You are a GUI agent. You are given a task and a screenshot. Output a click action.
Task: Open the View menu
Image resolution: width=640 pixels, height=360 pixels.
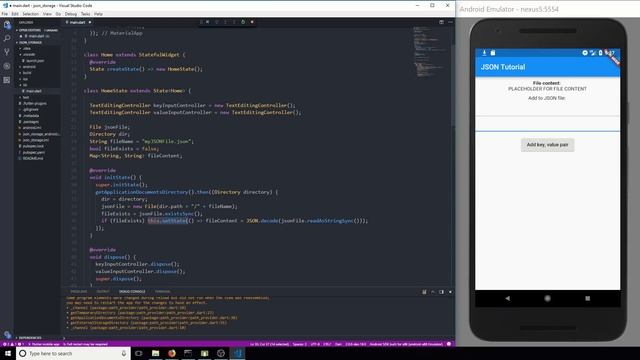coord(47,14)
